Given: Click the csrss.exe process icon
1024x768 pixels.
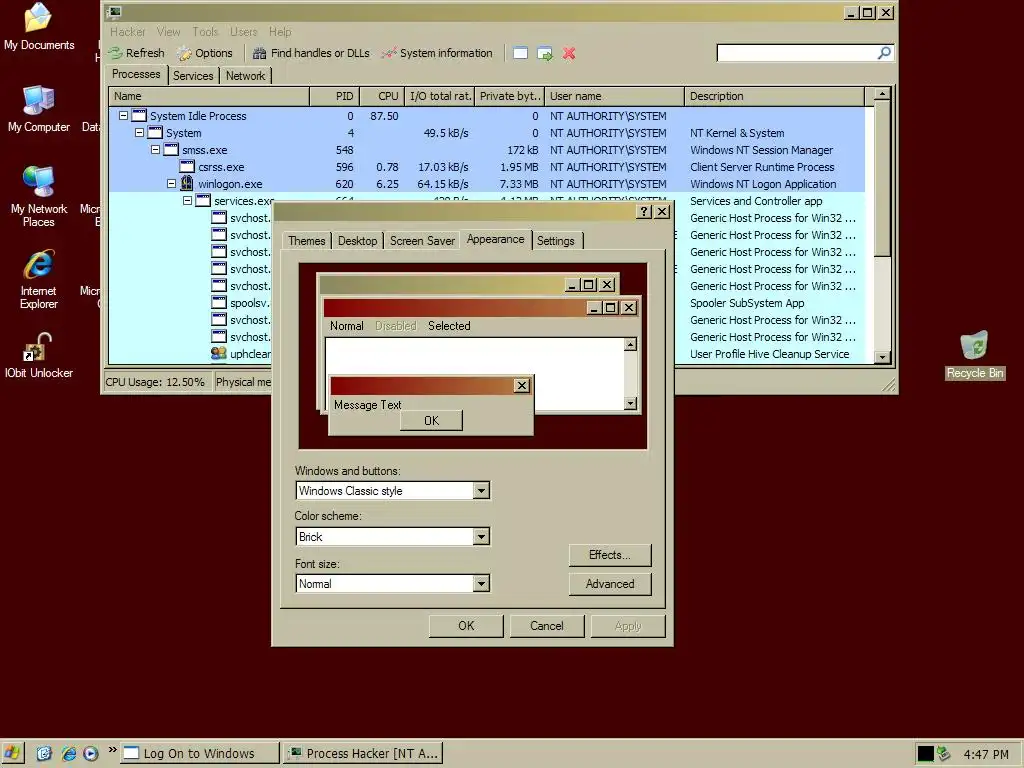Looking at the screenshot, I should pyautogui.click(x=187, y=167).
